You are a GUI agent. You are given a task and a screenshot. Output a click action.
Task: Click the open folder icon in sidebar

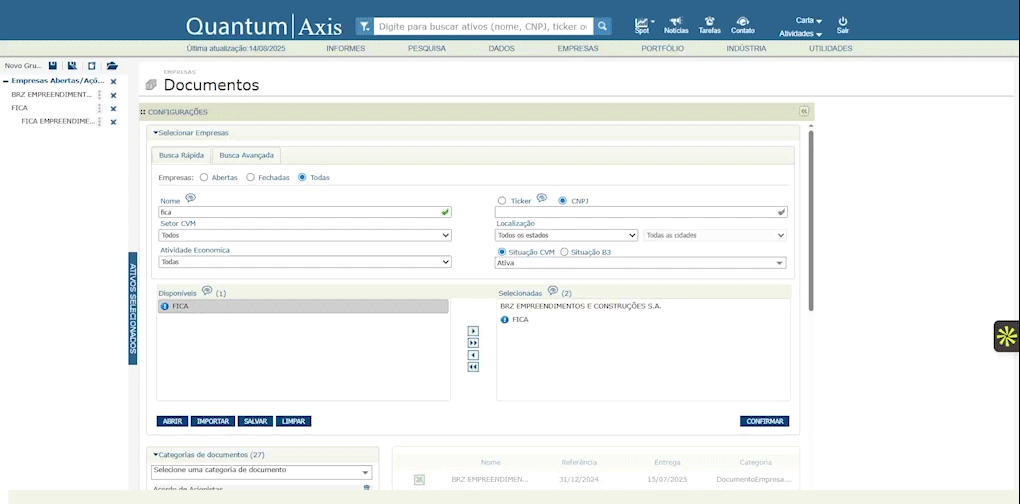click(112, 66)
